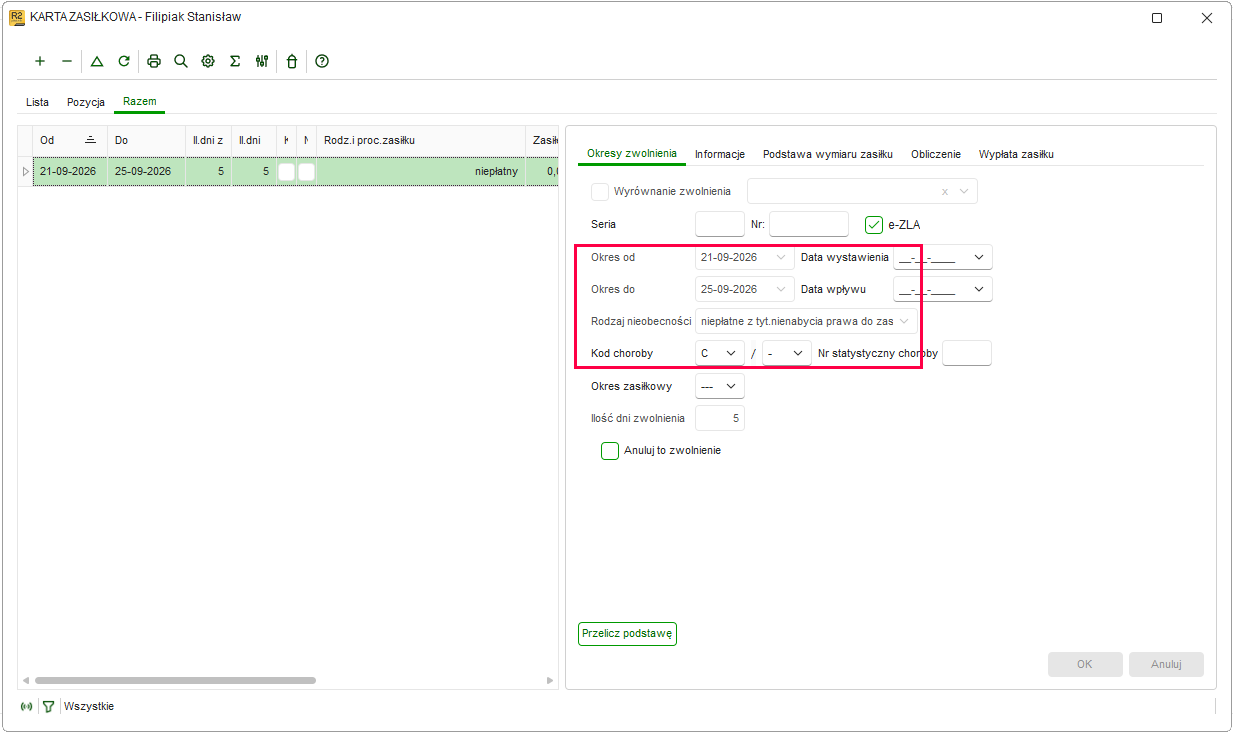1233x732 pixels.
Task: Open the sliders configuration icon
Action: tap(262, 61)
